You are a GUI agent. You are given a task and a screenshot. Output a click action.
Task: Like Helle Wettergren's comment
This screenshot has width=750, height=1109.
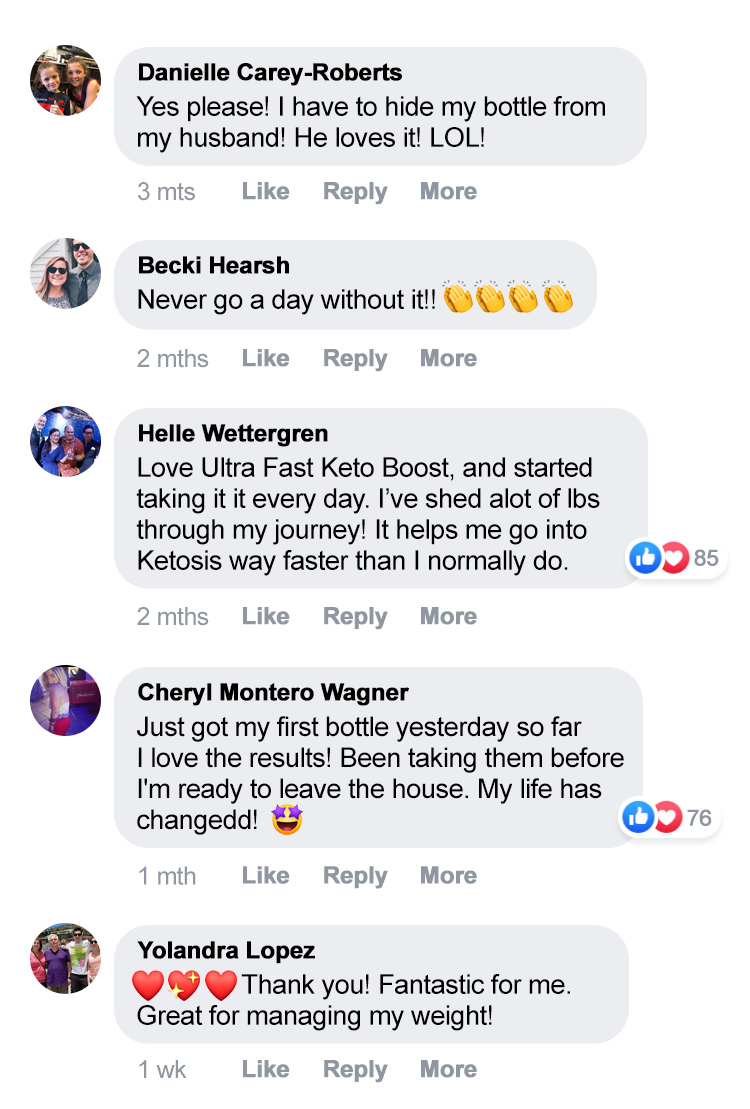[x=265, y=616]
